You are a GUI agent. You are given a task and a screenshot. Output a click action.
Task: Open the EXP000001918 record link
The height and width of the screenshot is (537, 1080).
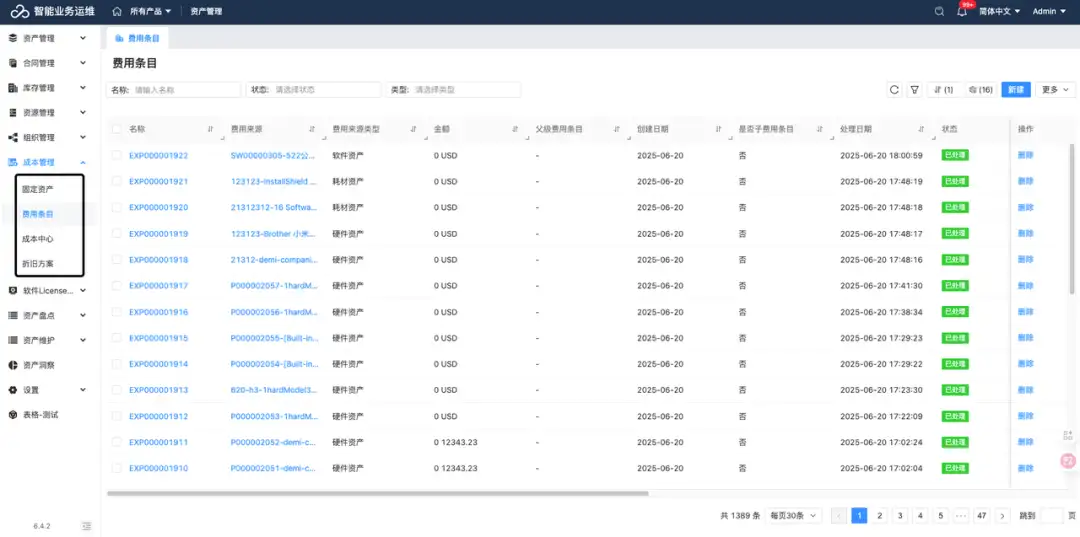[158, 260]
